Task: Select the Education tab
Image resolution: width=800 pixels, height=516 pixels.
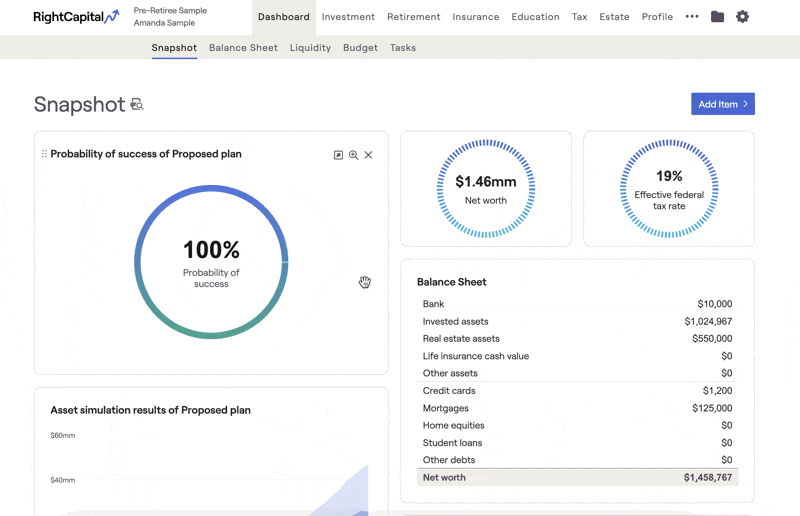Action: coord(535,17)
